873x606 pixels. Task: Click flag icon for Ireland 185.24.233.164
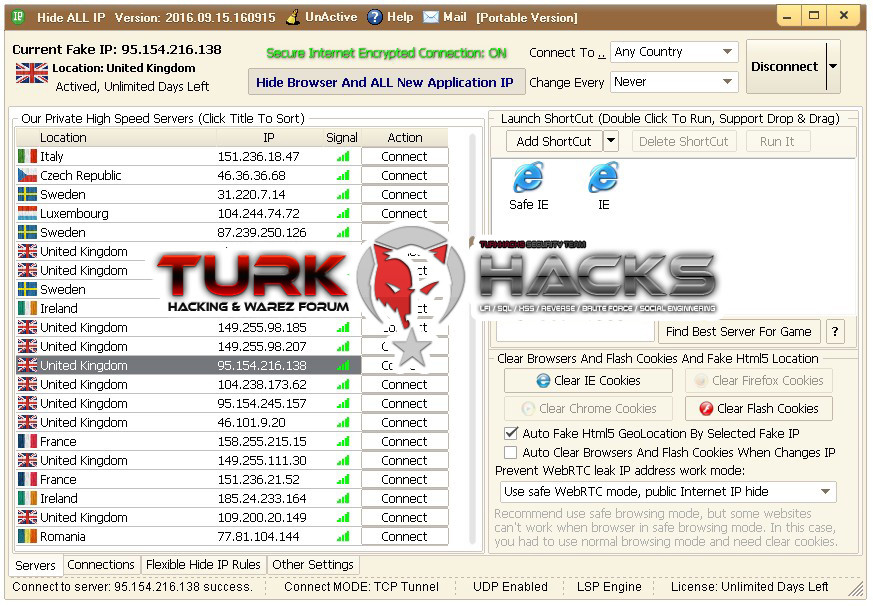click(27, 498)
